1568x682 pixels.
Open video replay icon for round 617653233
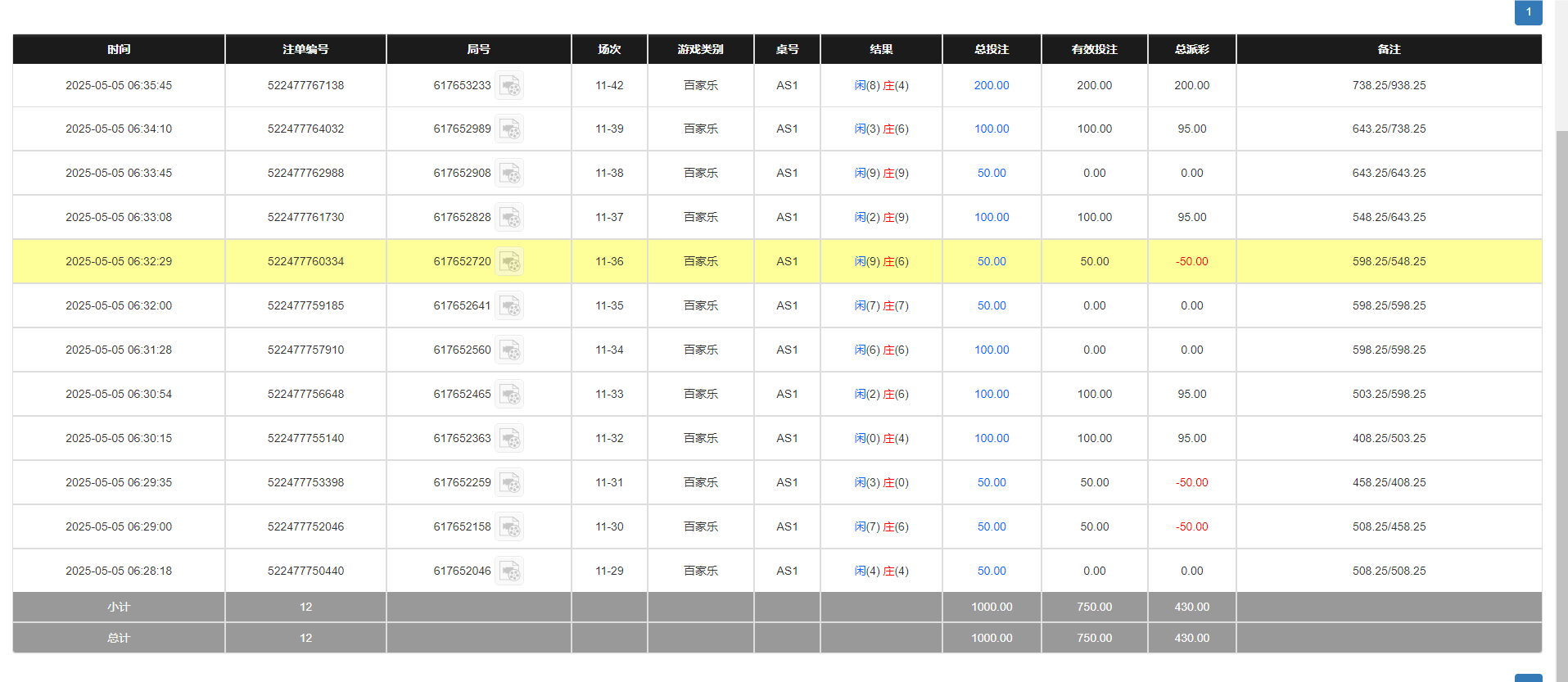click(509, 85)
